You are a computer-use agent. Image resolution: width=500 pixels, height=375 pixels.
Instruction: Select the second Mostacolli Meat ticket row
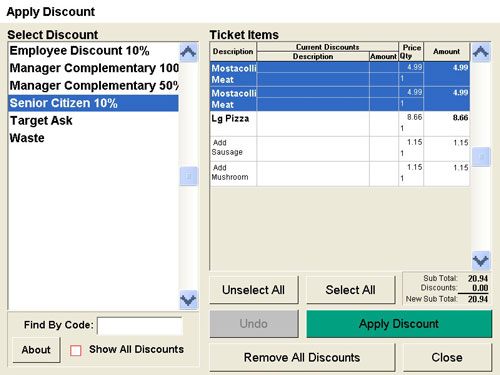point(340,99)
